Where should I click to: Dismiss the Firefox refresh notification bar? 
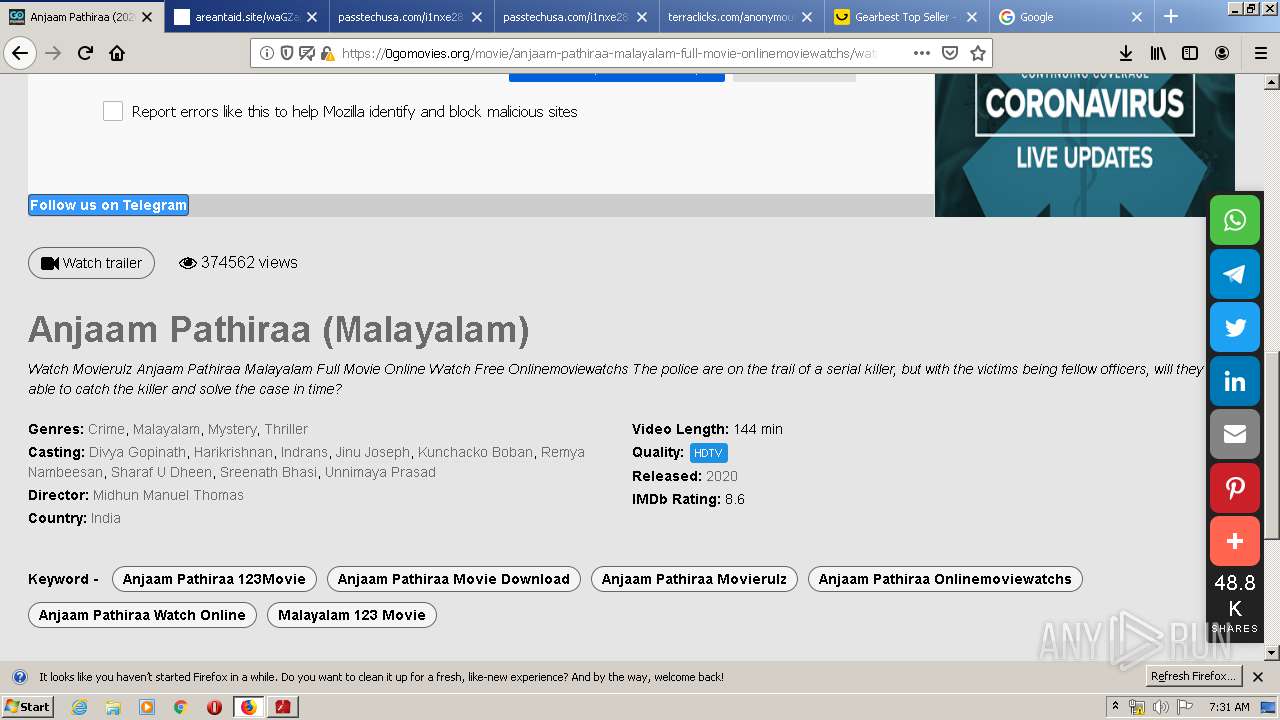[1258, 677]
